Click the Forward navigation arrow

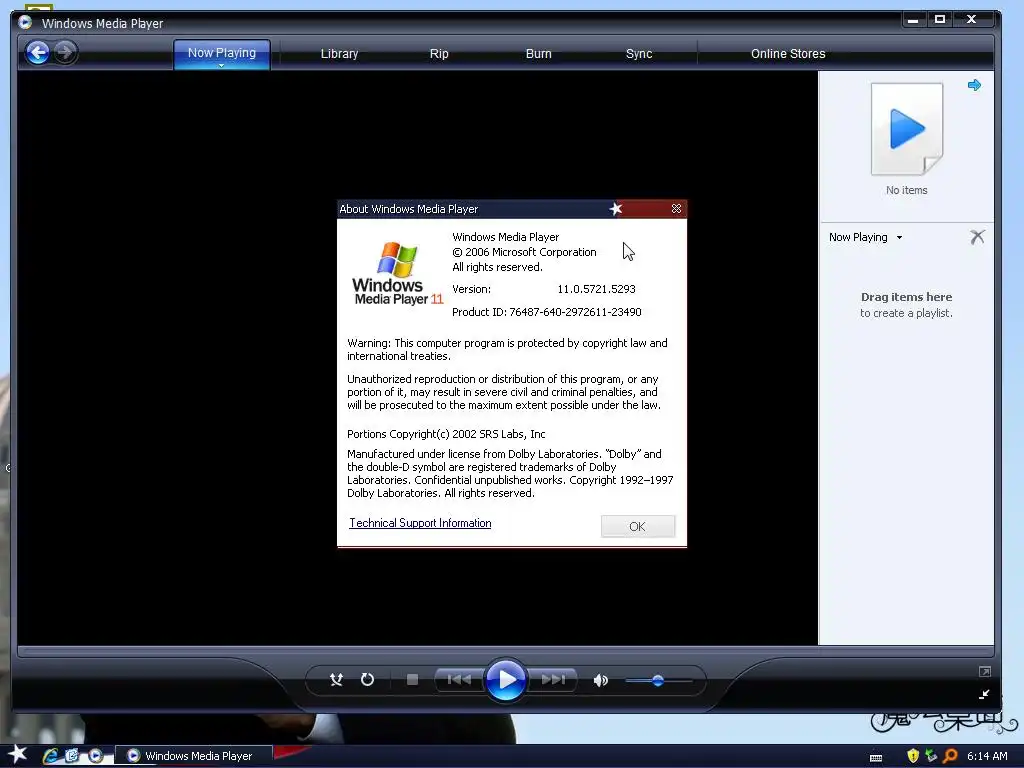pos(65,53)
